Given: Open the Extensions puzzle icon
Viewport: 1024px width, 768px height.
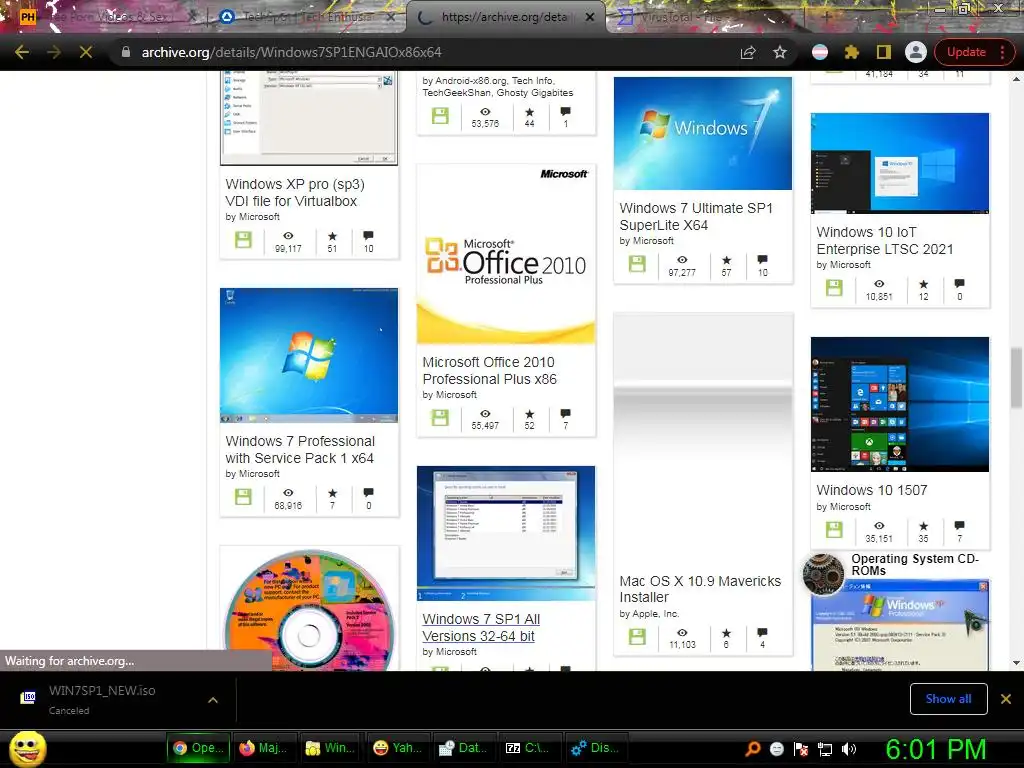Looking at the screenshot, I should pyautogui.click(x=852, y=52).
